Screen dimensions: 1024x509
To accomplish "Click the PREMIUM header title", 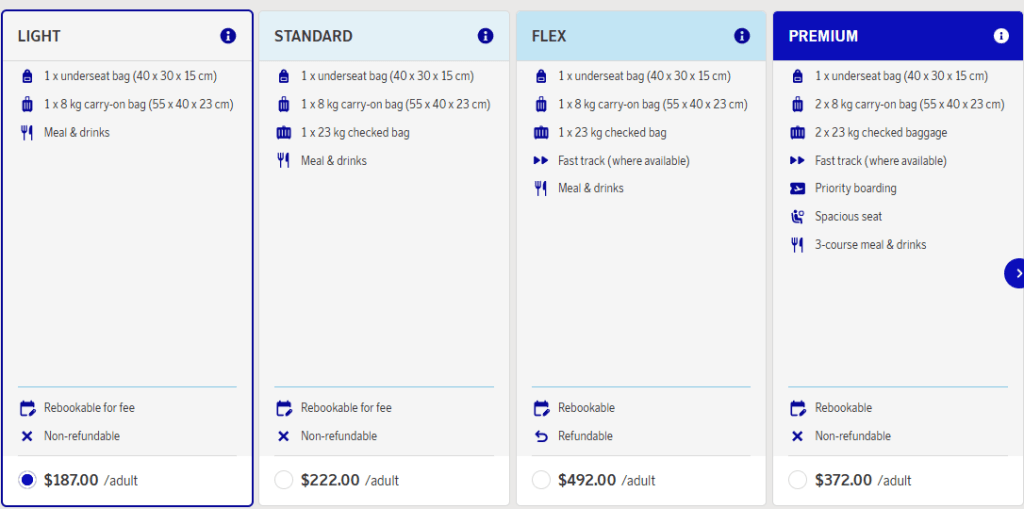I will click(823, 36).
